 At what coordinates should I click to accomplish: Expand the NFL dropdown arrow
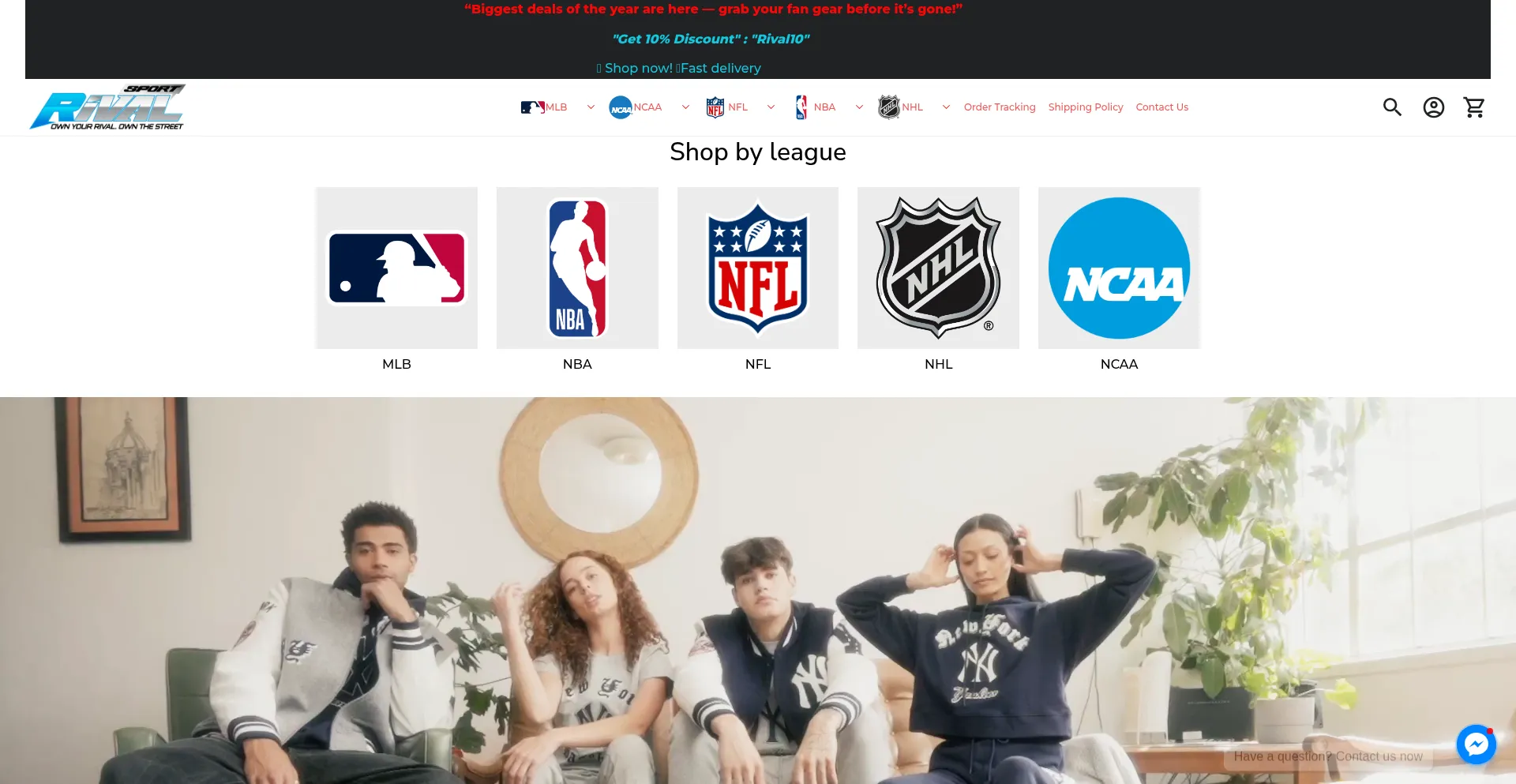point(771,107)
